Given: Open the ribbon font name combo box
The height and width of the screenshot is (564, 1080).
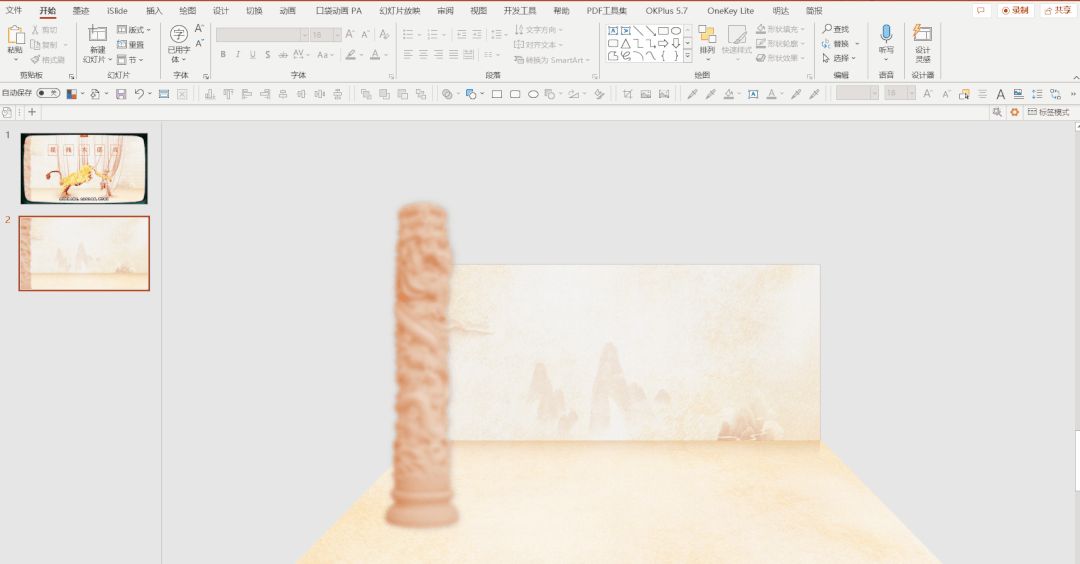Looking at the screenshot, I should click(x=262, y=34).
